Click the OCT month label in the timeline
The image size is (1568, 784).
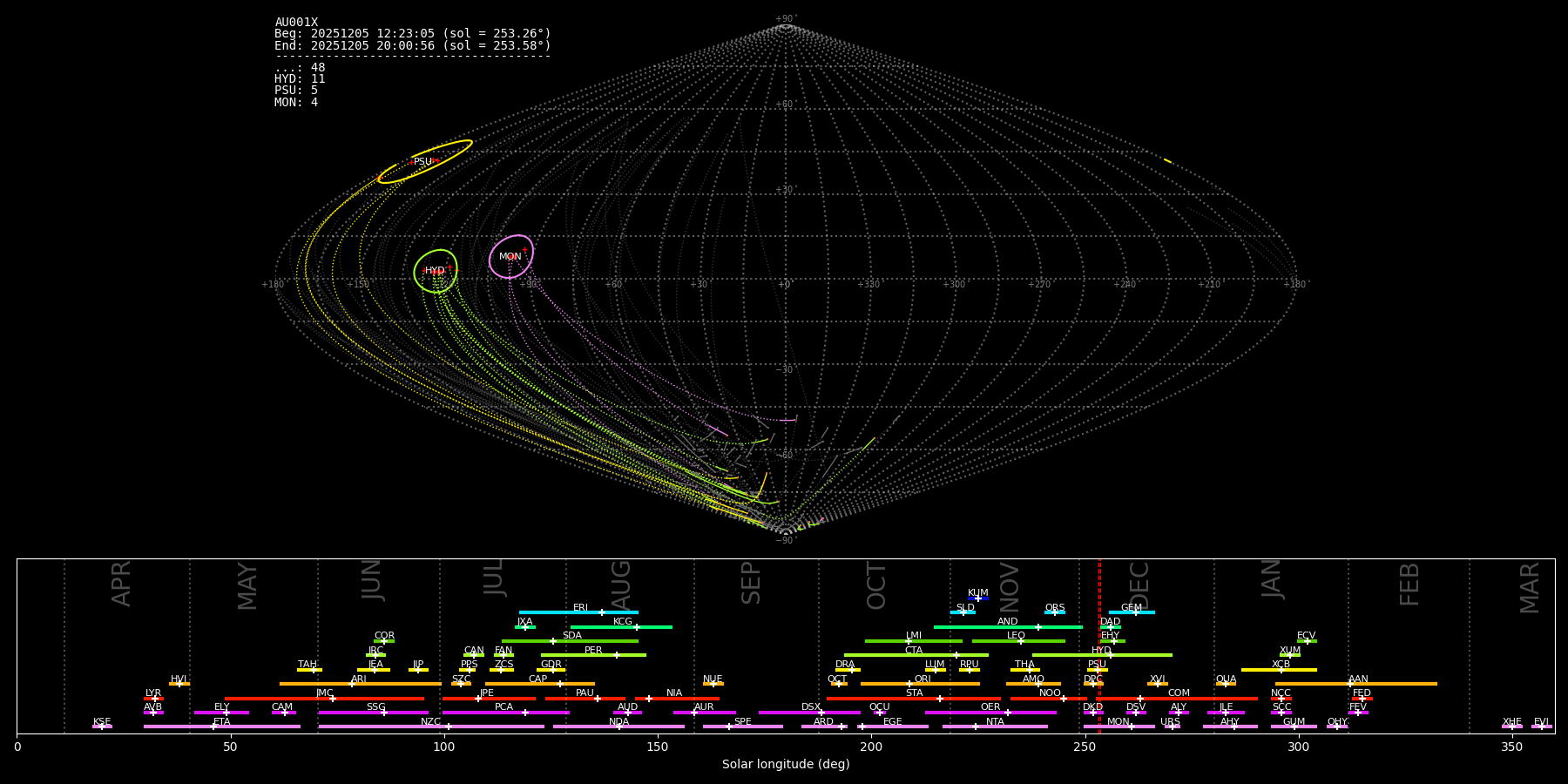pos(877,585)
